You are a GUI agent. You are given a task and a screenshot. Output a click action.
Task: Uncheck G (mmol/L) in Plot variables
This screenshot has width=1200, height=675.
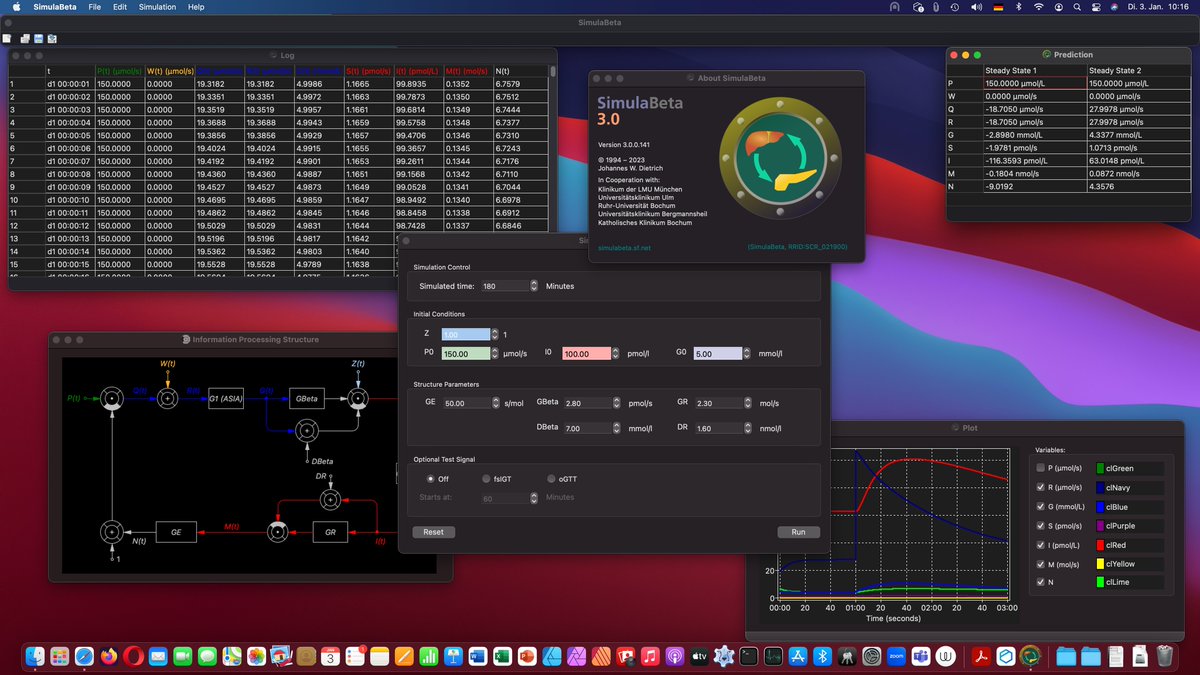coord(1043,506)
